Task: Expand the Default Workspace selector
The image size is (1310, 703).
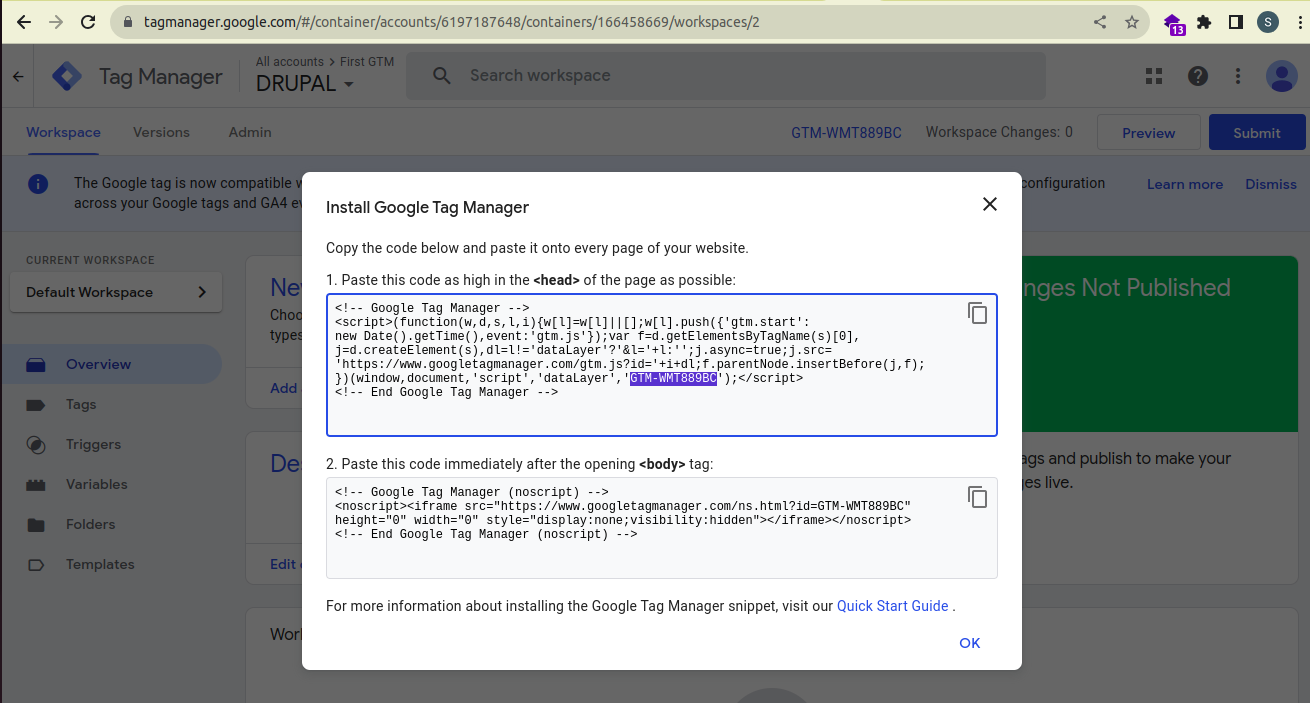Action: point(116,292)
